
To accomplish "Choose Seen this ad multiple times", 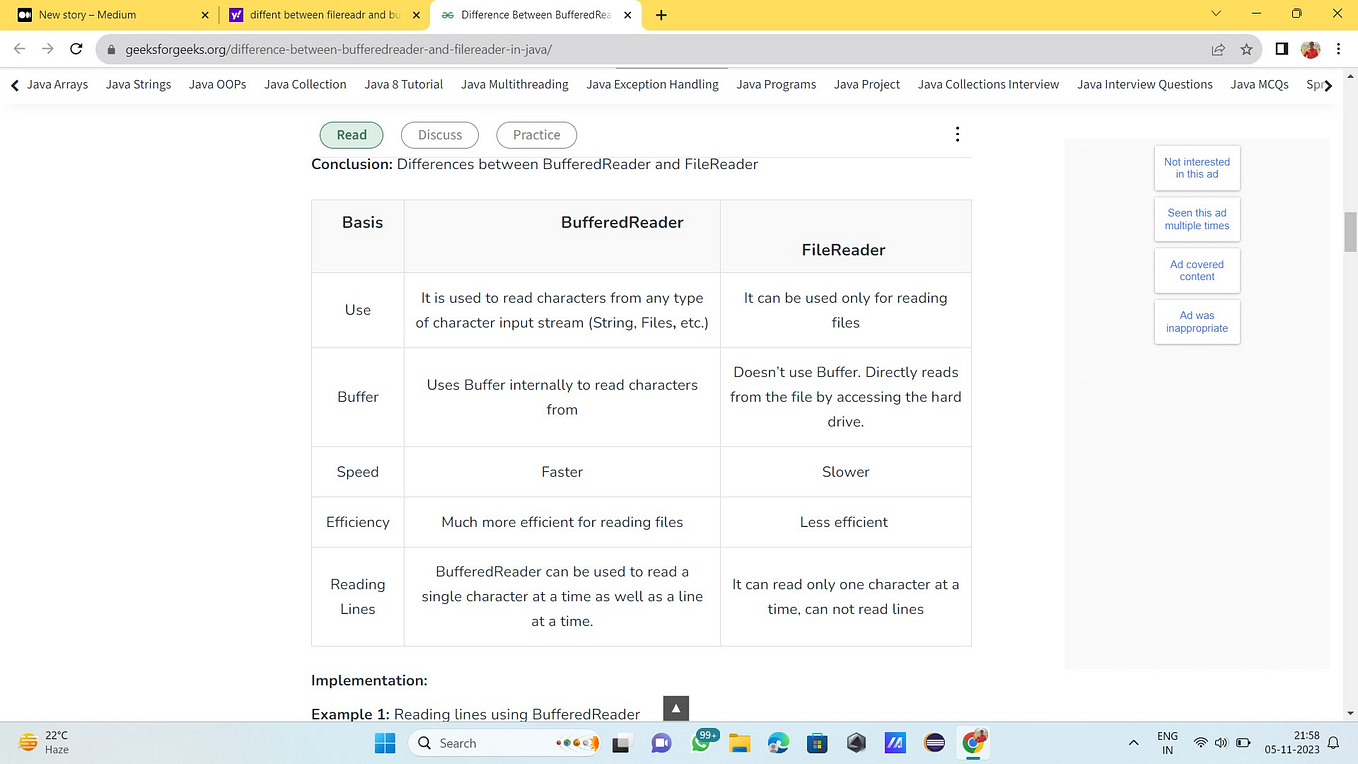I will coord(1197,219).
